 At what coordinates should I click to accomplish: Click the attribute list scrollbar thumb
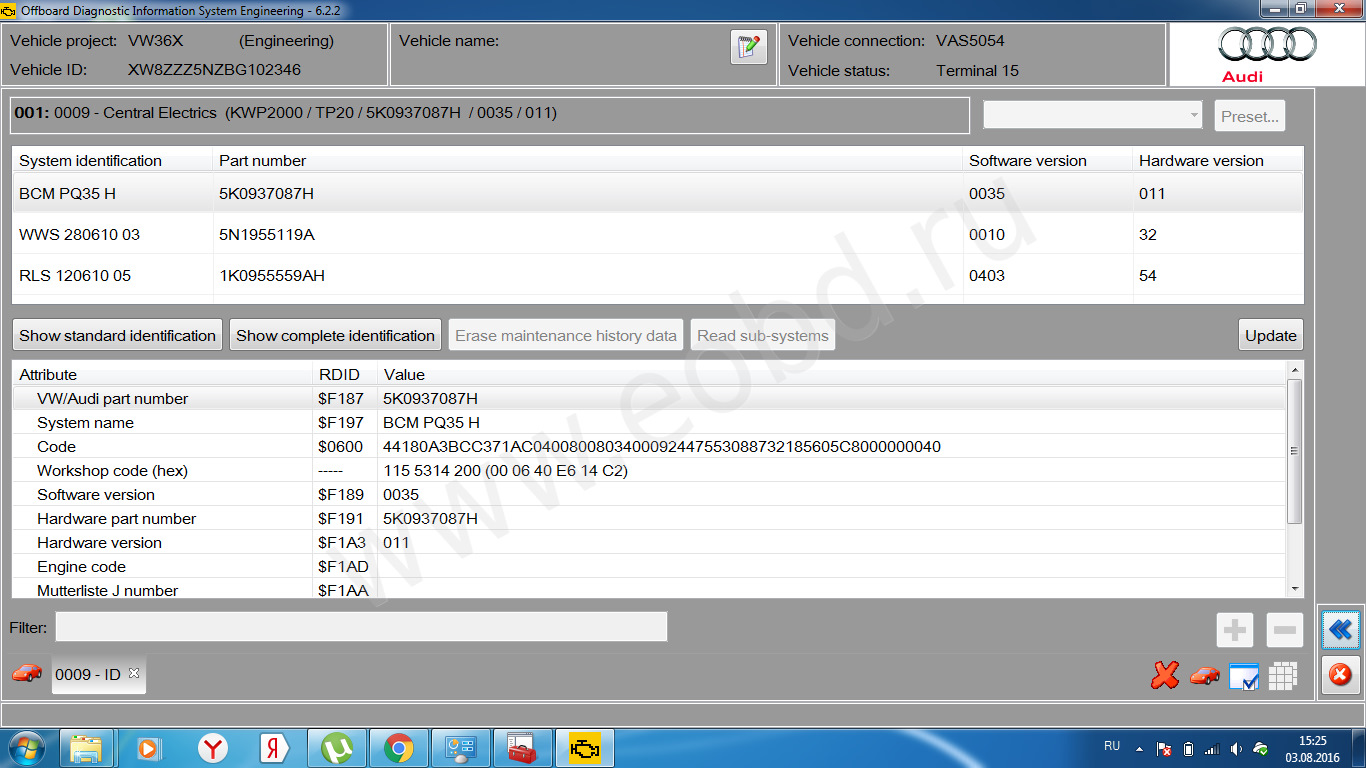(x=1294, y=451)
